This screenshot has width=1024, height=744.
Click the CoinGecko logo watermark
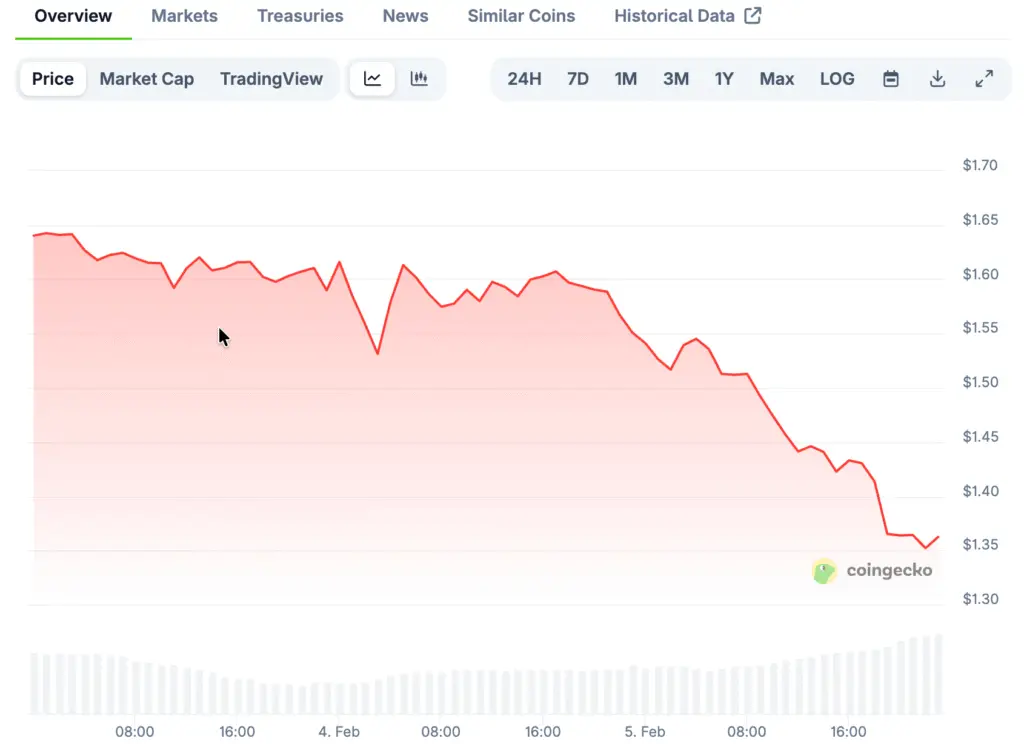(x=873, y=571)
